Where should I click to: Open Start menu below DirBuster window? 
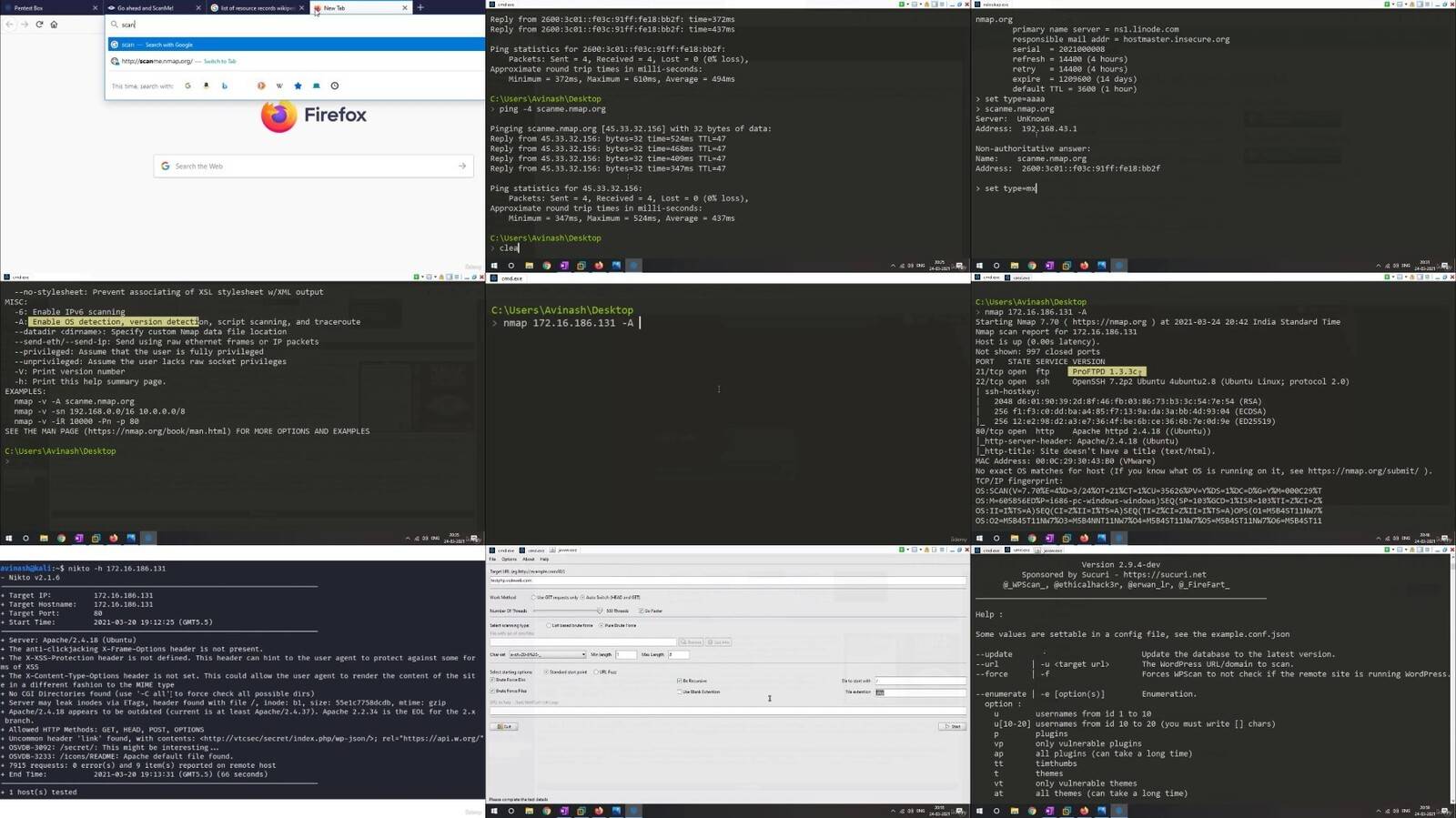coord(494,811)
